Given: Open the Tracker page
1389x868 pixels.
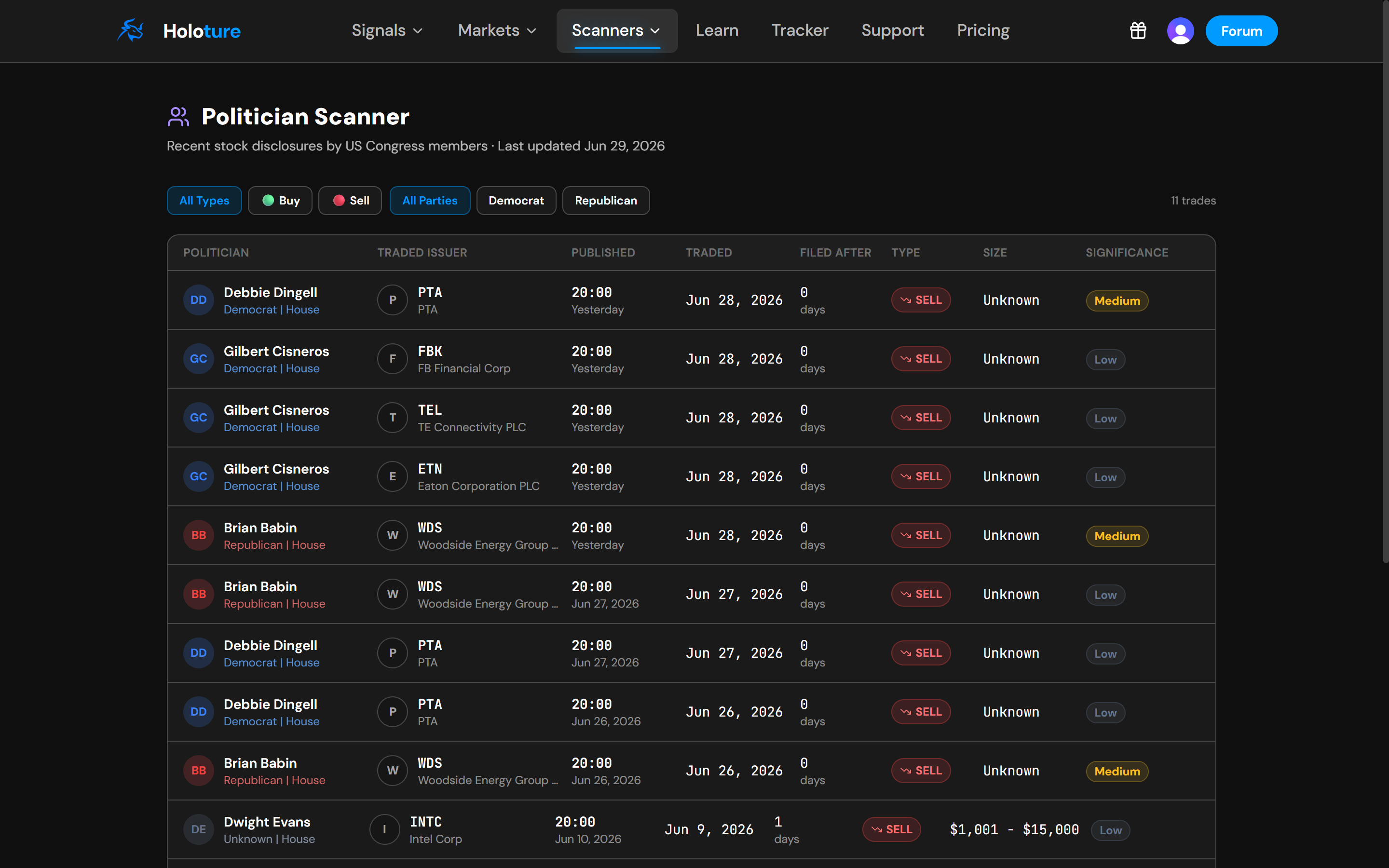Looking at the screenshot, I should point(800,30).
